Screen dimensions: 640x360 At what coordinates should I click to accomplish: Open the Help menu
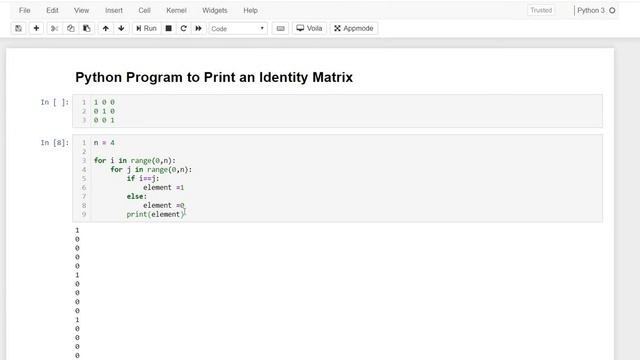pos(251,10)
